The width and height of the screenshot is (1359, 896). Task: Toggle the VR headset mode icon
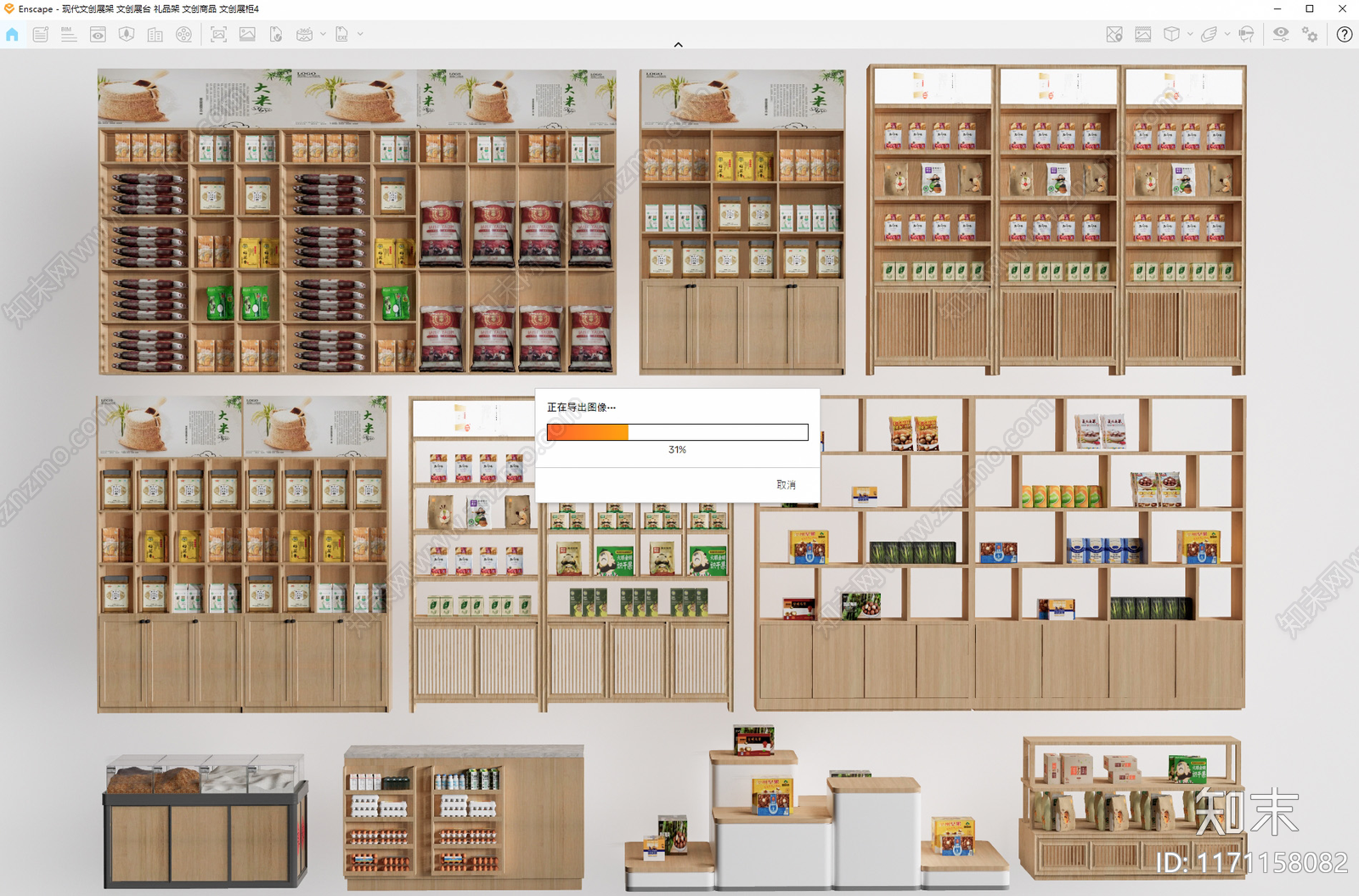(x=1246, y=35)
